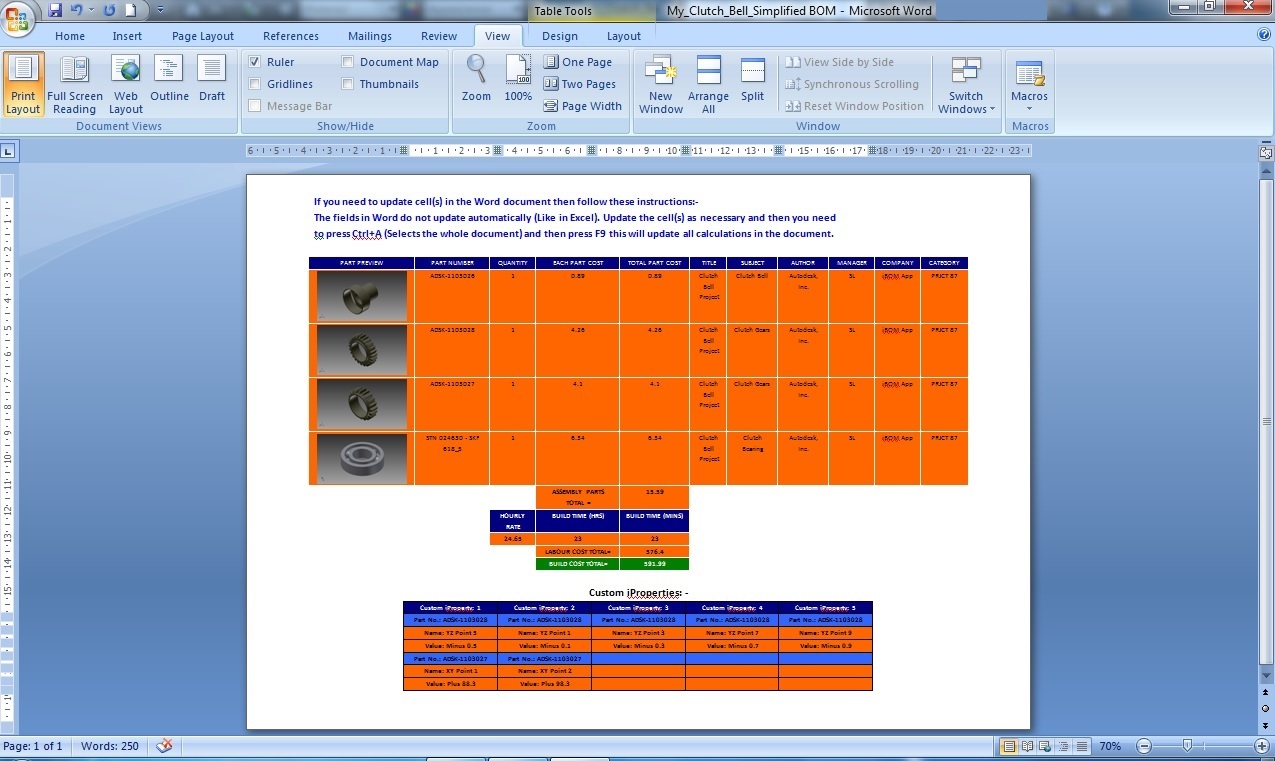1275x761 pixels.
Task: Click the Redo/Repeat icon
Action: point(109,10)
